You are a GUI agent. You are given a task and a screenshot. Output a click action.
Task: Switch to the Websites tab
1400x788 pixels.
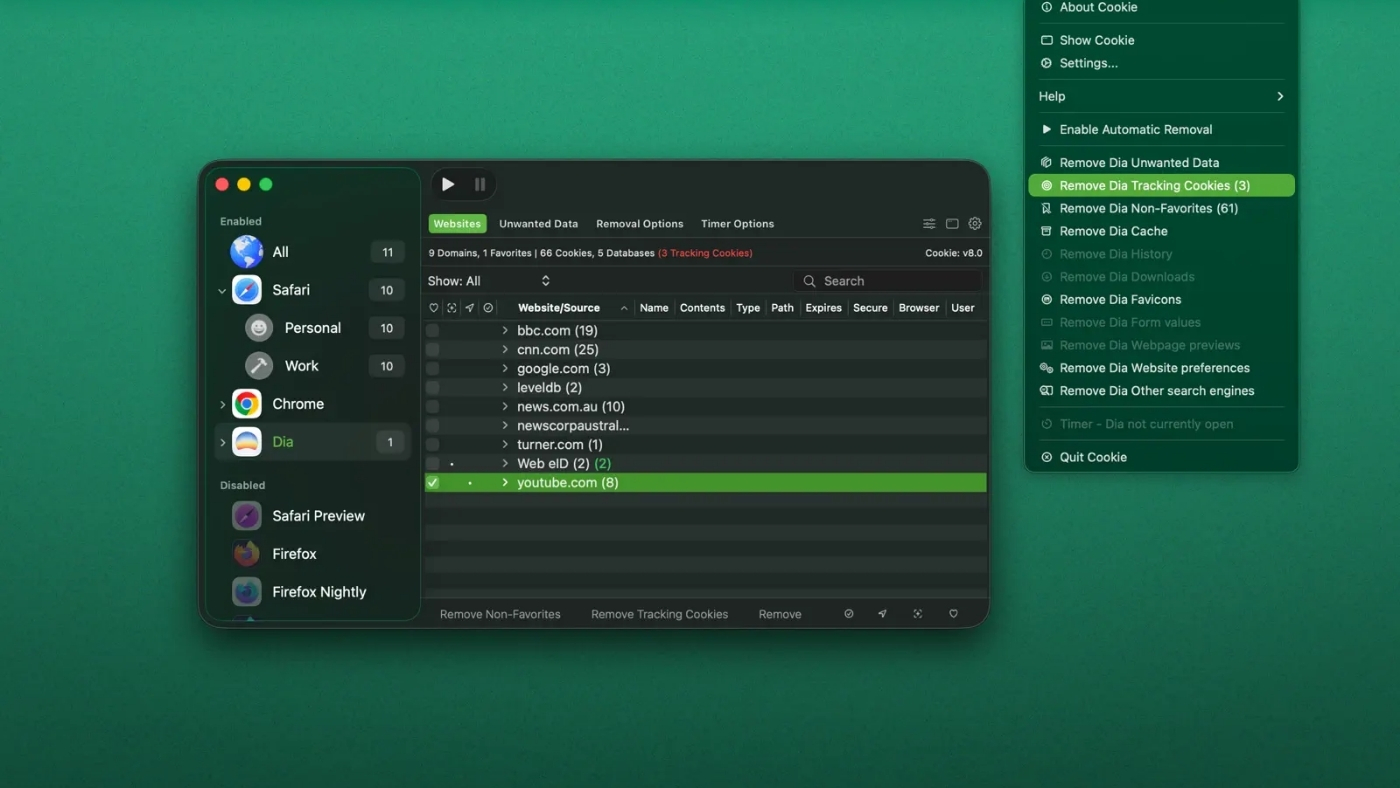tap(457, 224)
